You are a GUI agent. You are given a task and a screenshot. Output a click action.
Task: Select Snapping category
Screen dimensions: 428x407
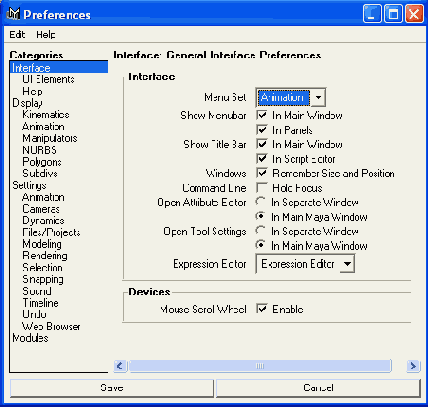point(43,279)
